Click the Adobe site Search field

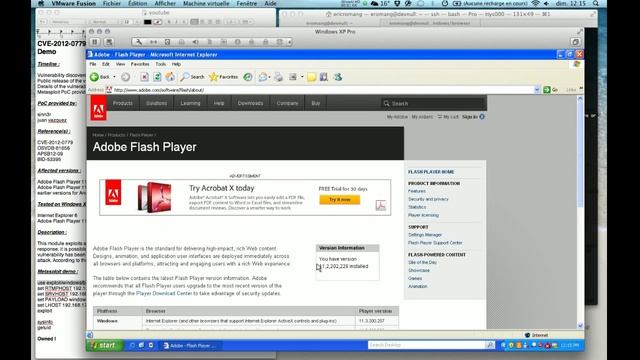tap(433, 104)
